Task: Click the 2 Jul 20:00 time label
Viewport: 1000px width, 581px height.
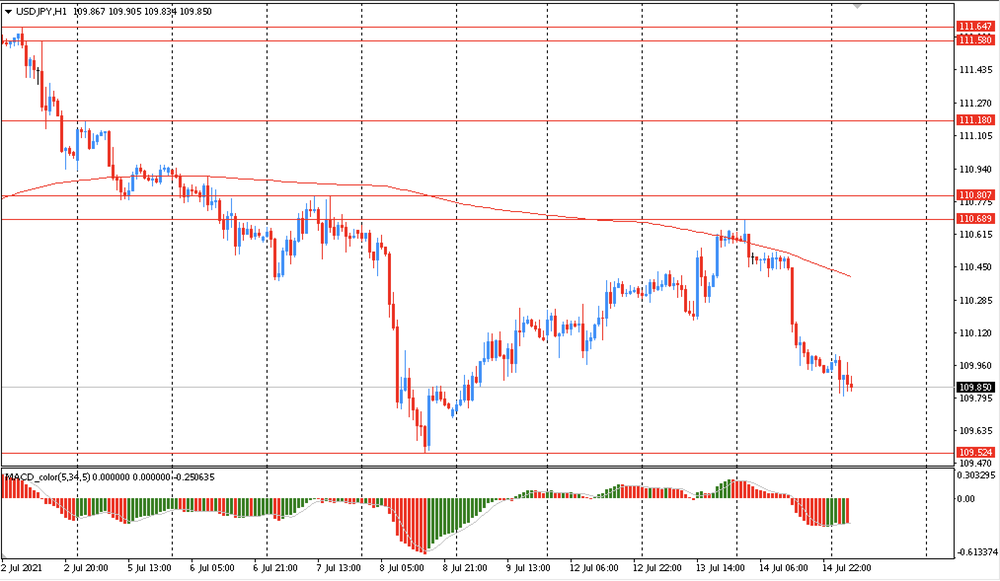Action: (x=86, y=568)
